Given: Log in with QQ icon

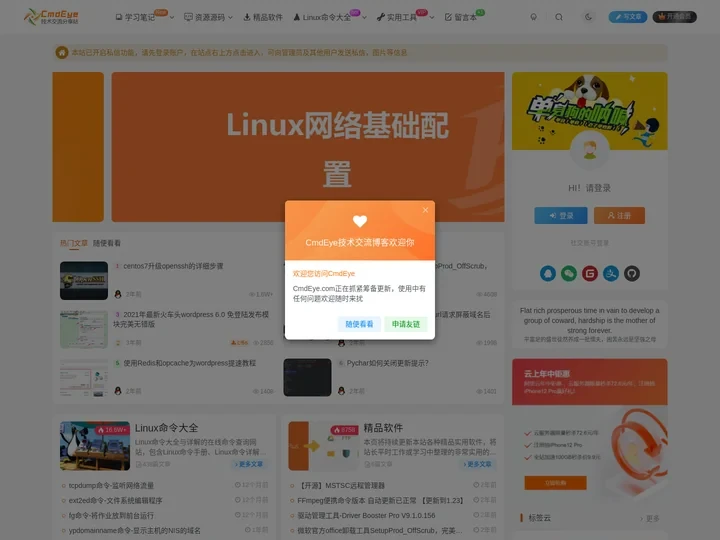Looking at the screenshot, I should coord(548,274).
